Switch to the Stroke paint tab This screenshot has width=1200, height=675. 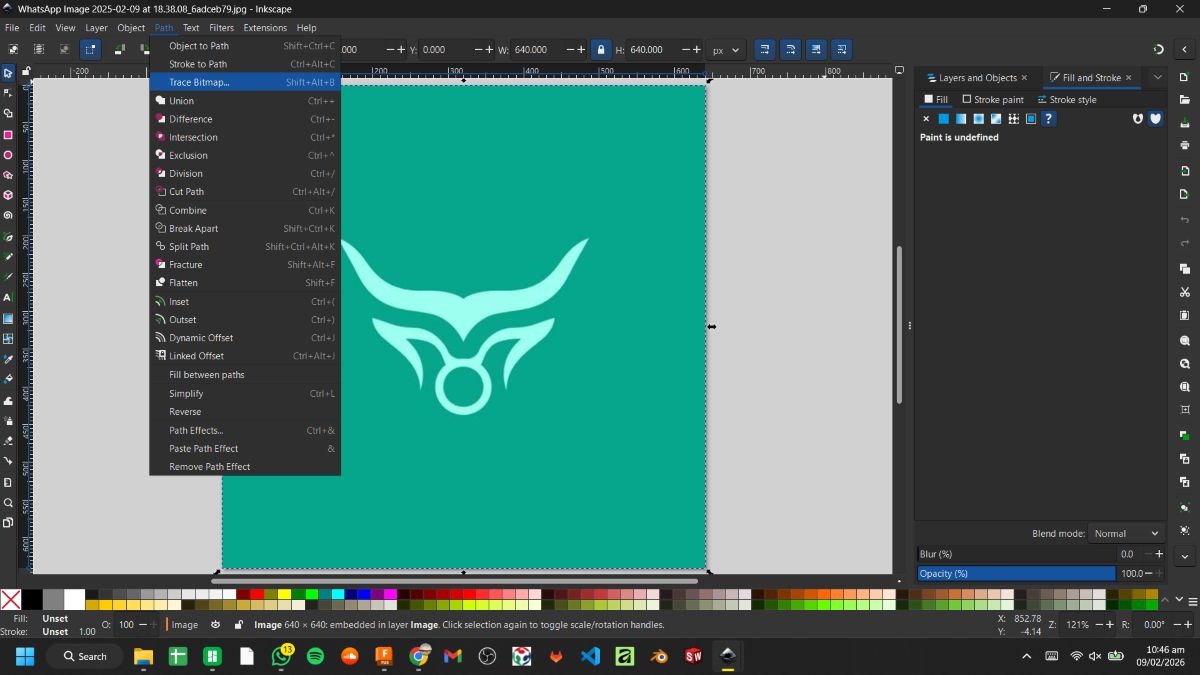(993, 99)
